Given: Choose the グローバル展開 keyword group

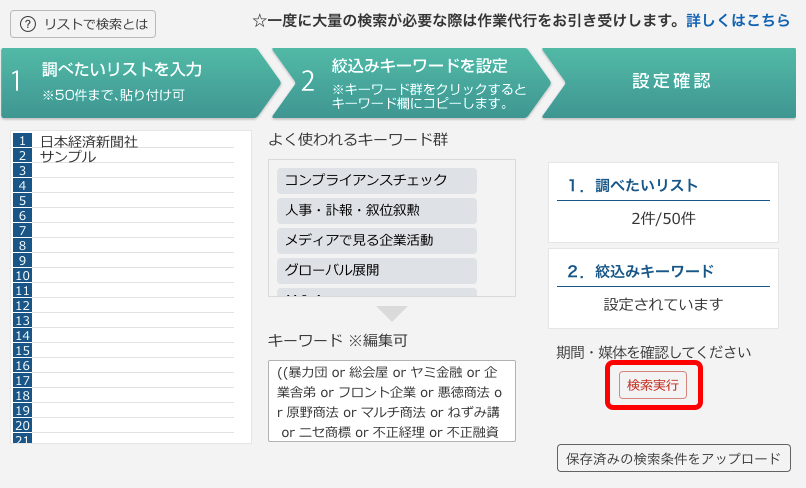Looking at the screenshot, I should tap(376, 270).
